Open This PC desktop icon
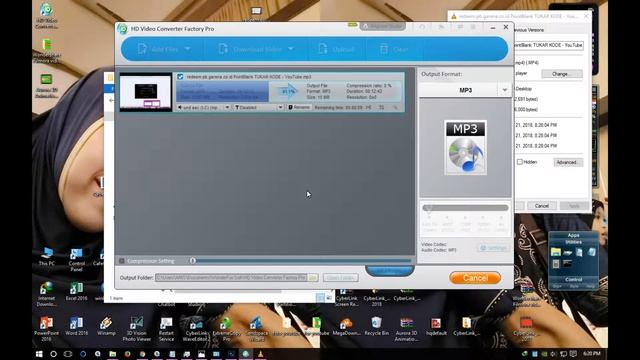640x360 pixels. 47,256
